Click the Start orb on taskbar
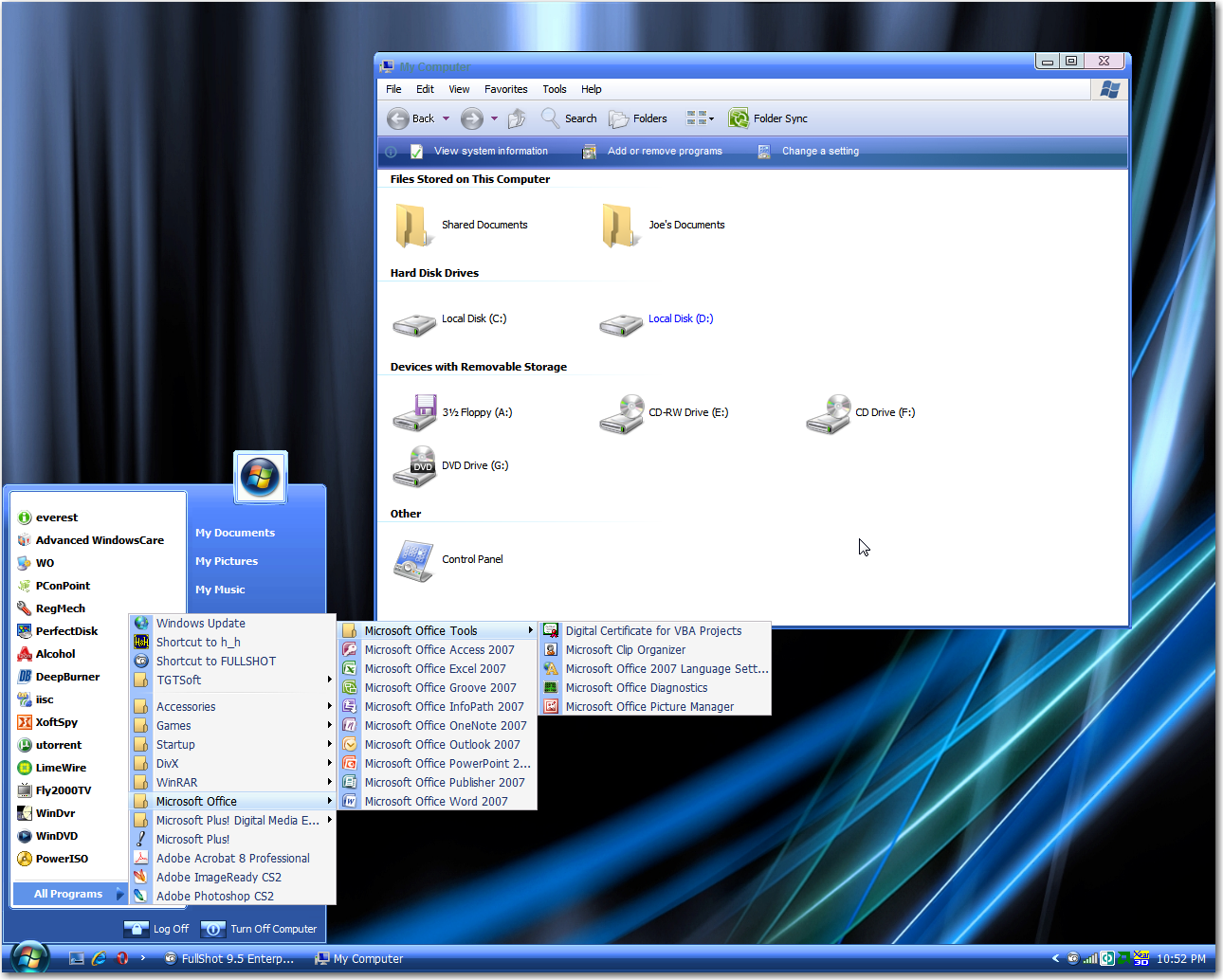The height and width of the screenshot is (980, 1223). [31, 958]
